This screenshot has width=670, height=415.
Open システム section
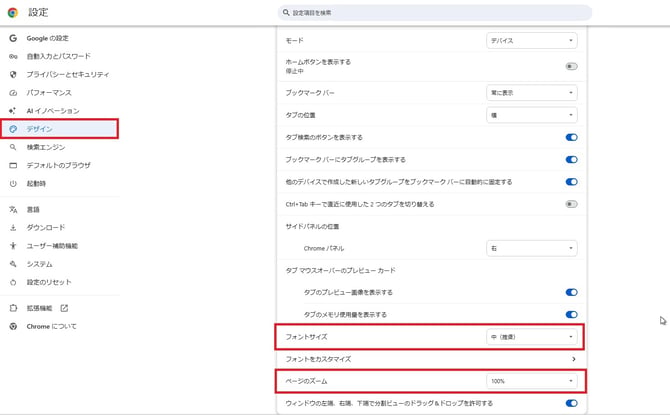point(39,264)
